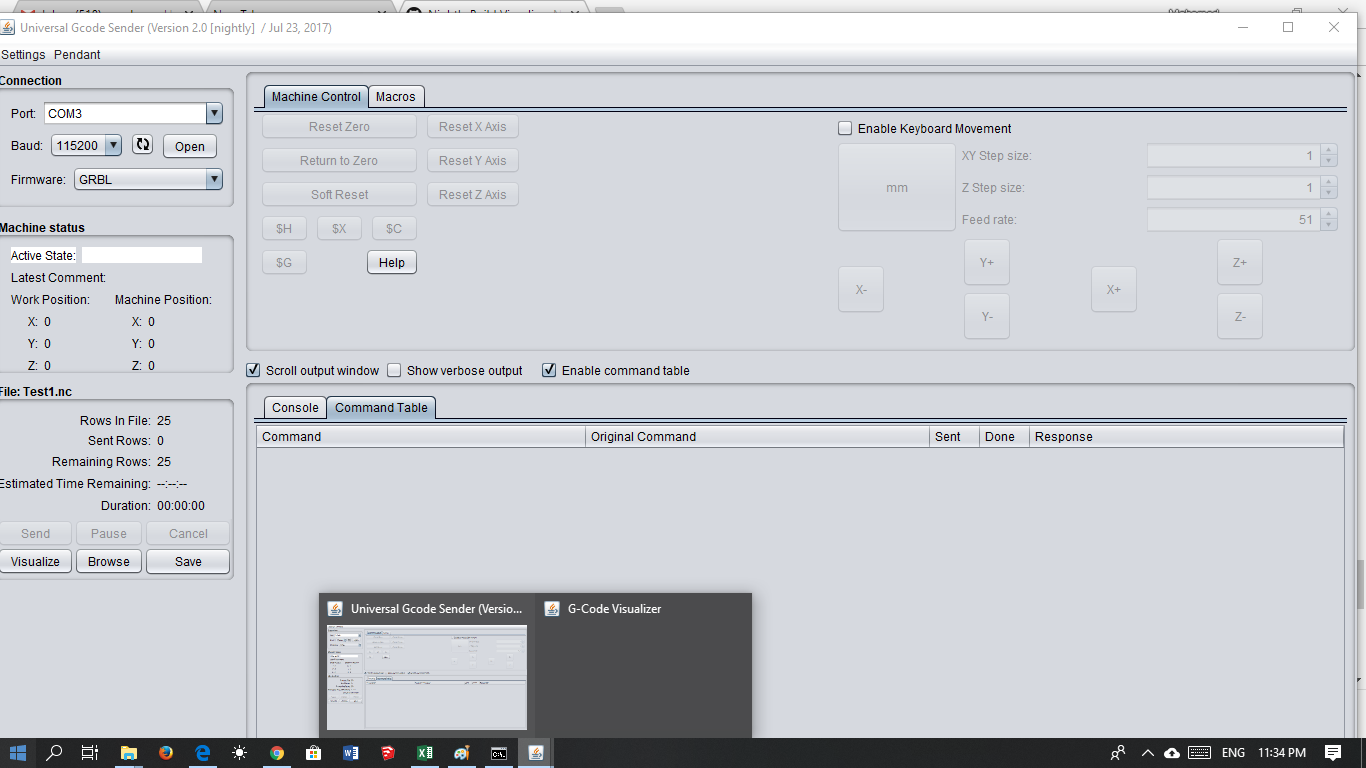The width and height of the screenshot is (1366, 768).
Task: Select Universal Gcode Sender taskbar thumbnail
Action: point(427,664)
